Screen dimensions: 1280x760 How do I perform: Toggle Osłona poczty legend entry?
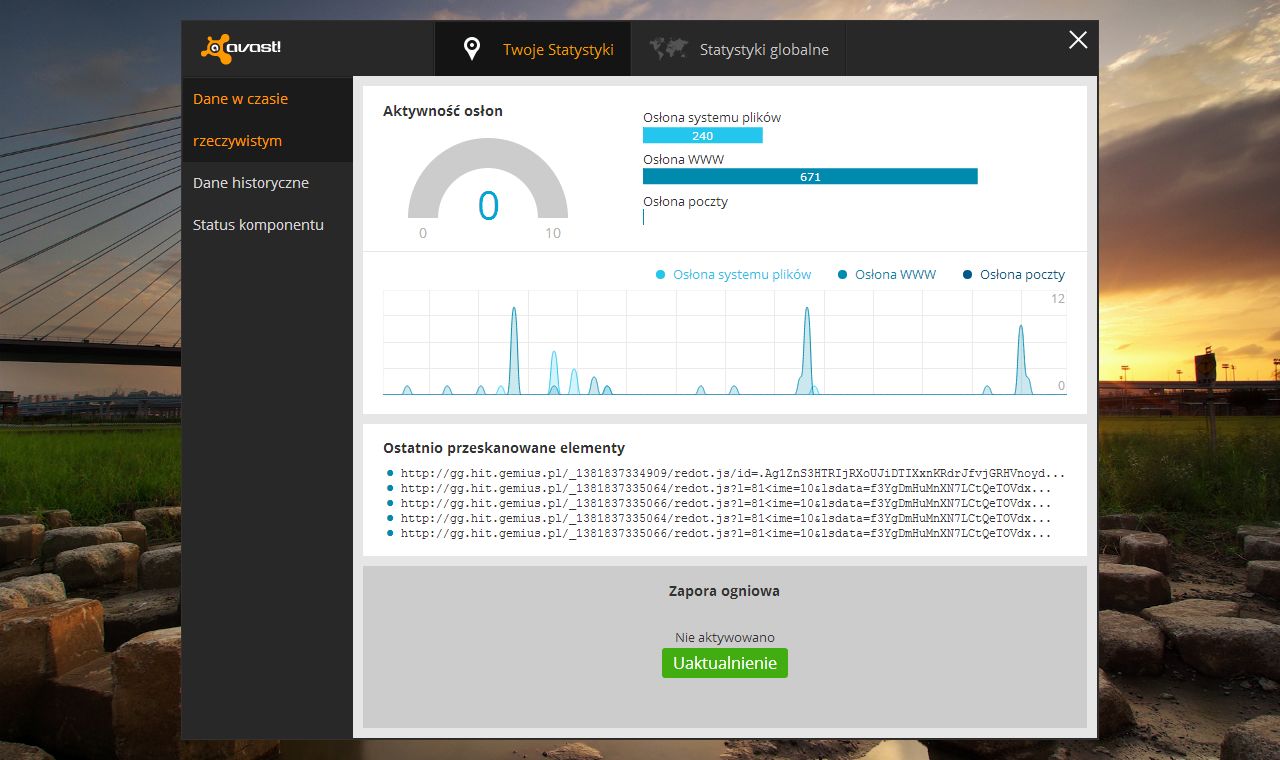tap(1013, 274)
